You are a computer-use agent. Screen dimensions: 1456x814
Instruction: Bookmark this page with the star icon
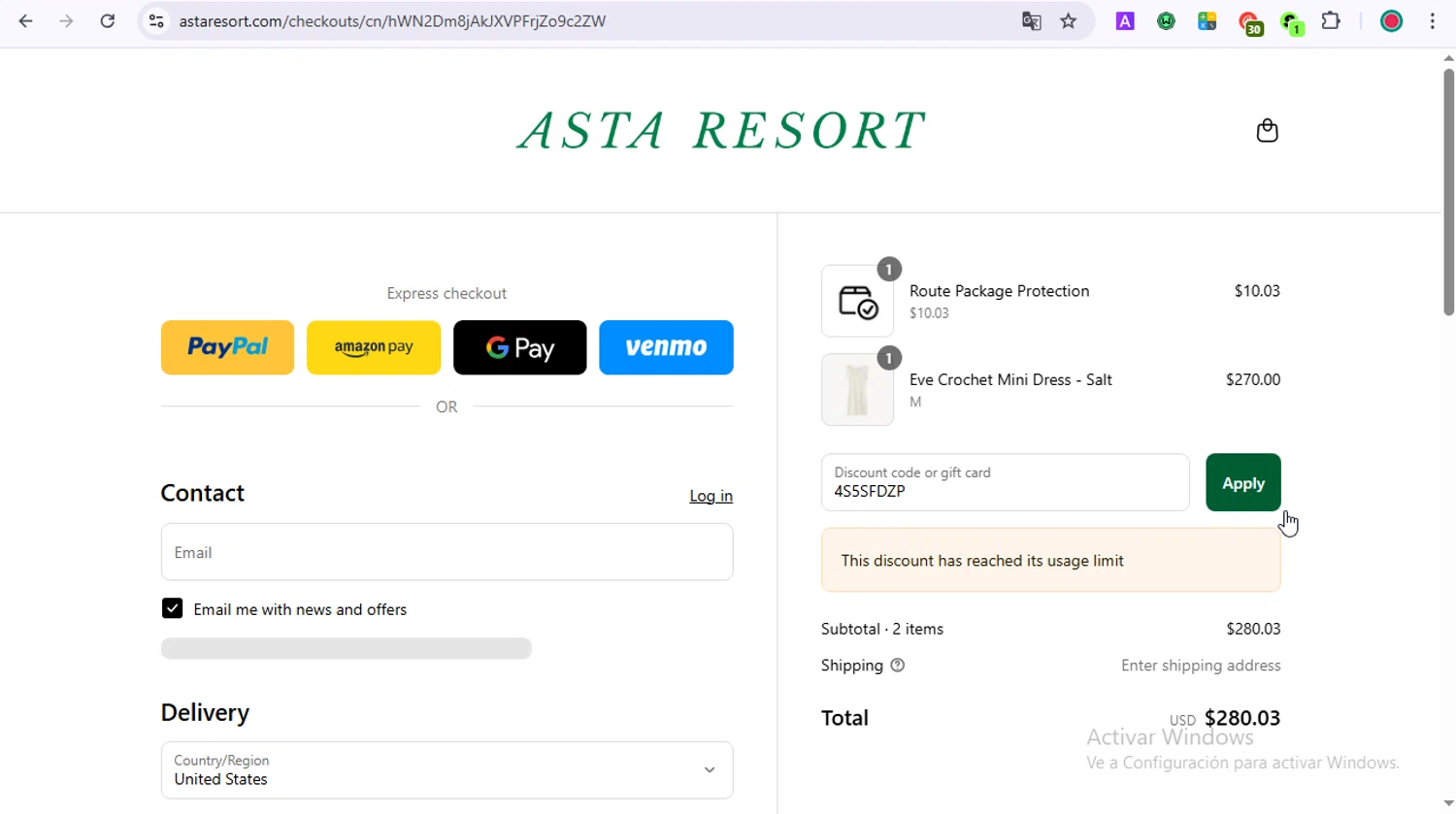pyautogui.click(x=1069, y=20)
